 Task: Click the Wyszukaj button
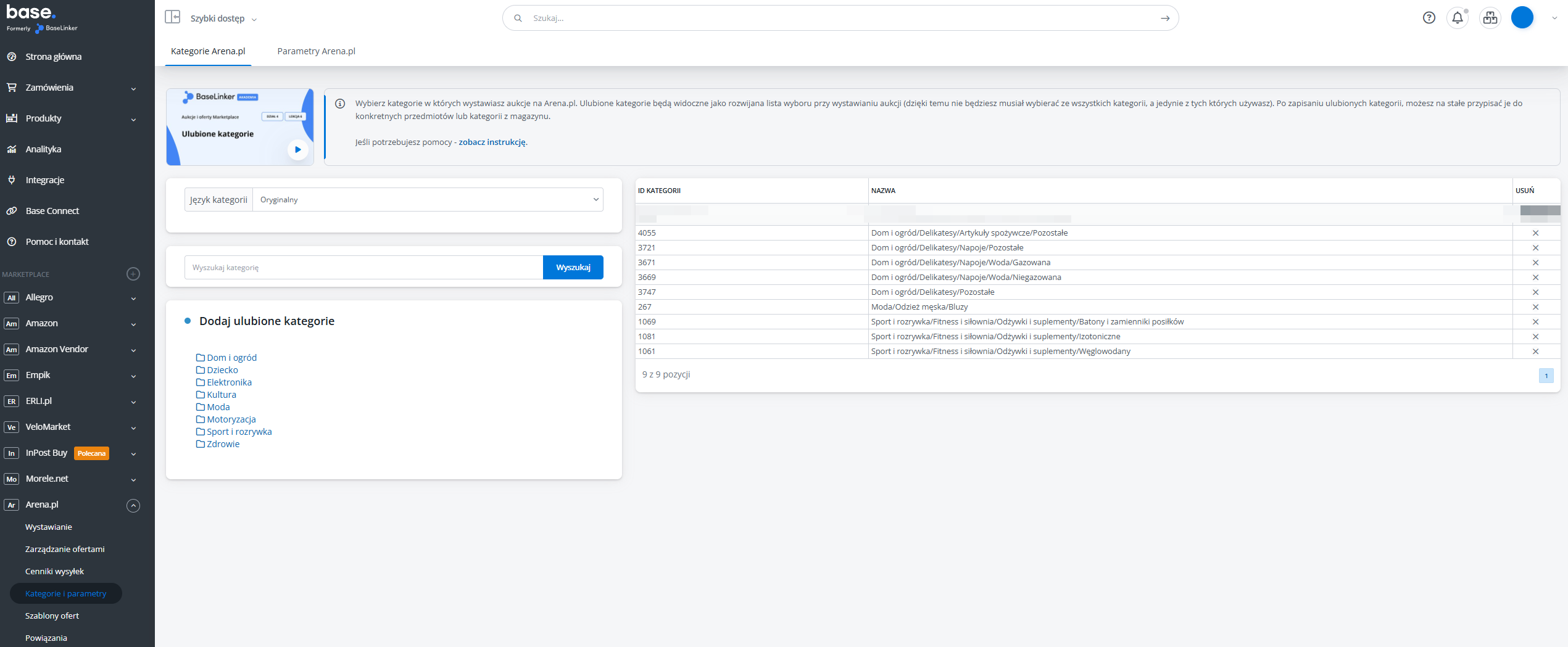(573, 268)
